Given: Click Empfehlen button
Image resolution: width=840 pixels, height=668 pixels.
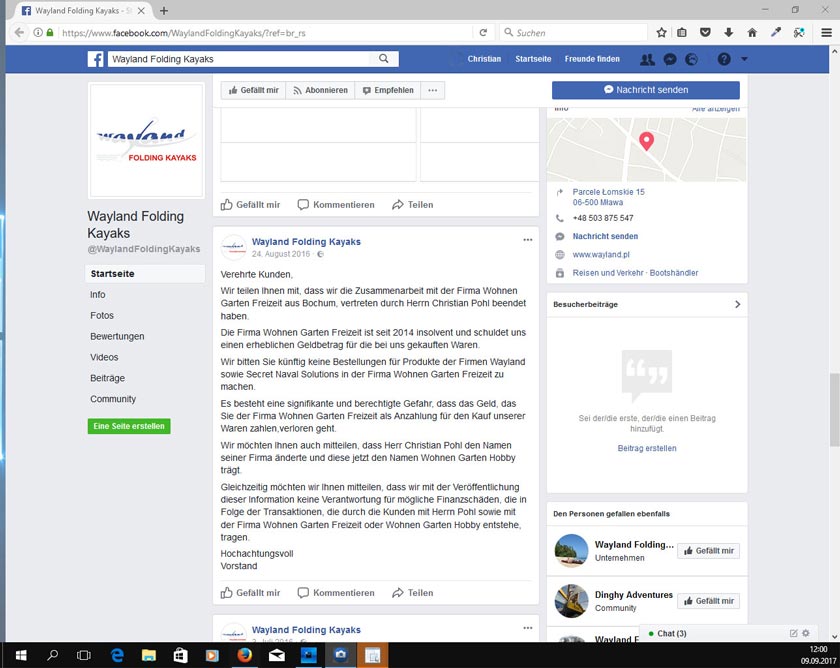Looking at the screenshot, I should [388, 91].
